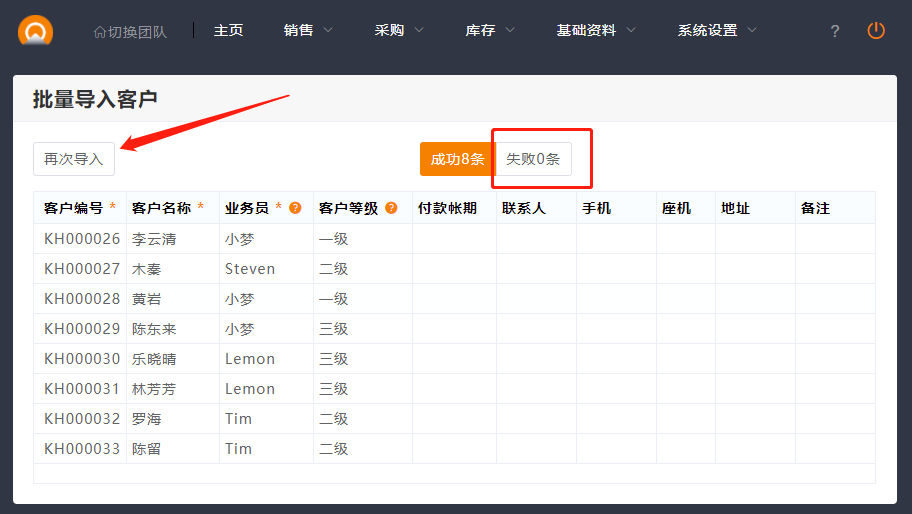Image resolution: width=912 pixels, height=514 pixels.
Task: Open the 基础资料 menu
Action: [596, 30]
